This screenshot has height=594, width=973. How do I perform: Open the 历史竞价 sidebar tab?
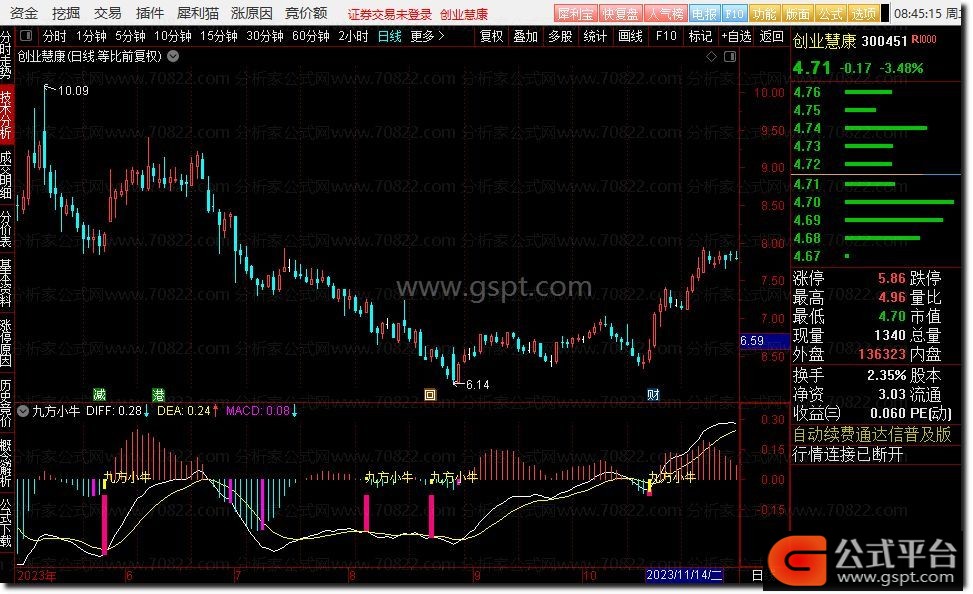[x=6, y=403]
